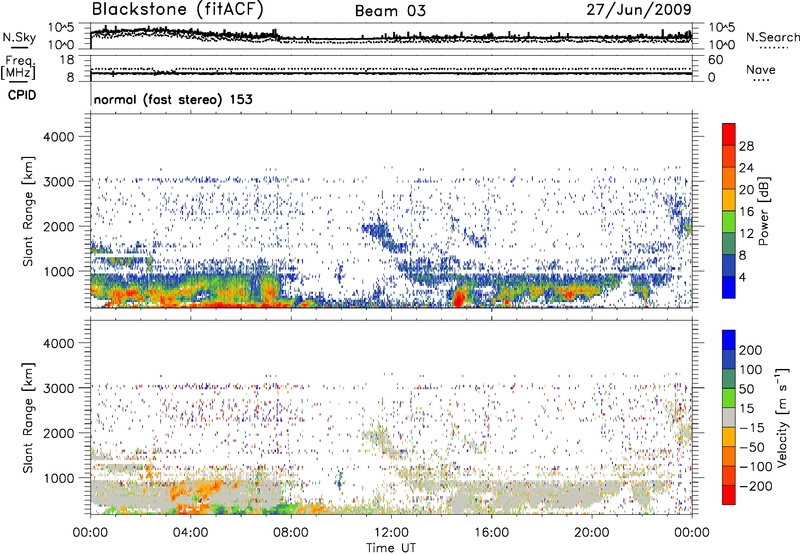The height and width of the screenshot is (554, 800).
Task: Click the Freq. [MHz] axis label
Action: pos(18,67)
